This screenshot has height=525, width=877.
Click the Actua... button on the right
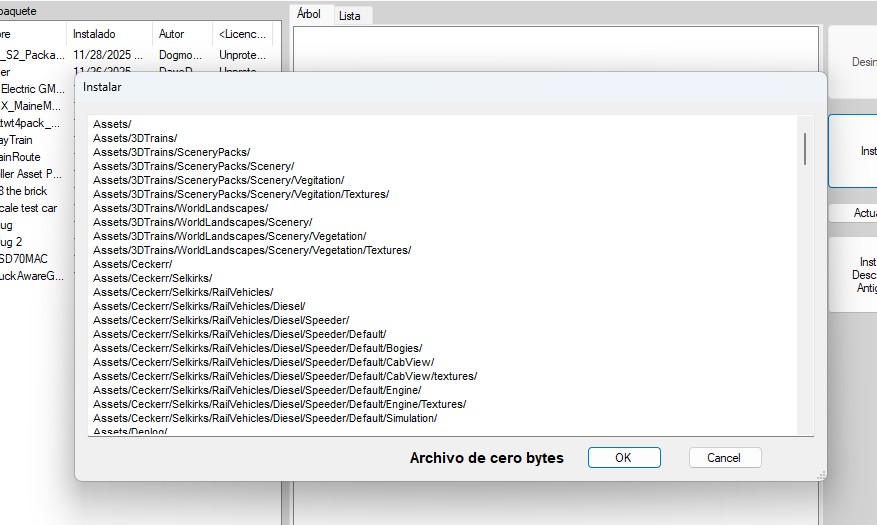(x=854, y=213)
